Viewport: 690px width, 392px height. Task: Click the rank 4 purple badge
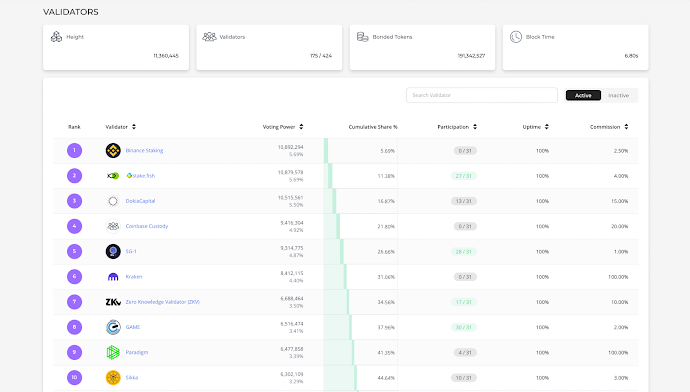pyautogui.click(x=74, y=226)
